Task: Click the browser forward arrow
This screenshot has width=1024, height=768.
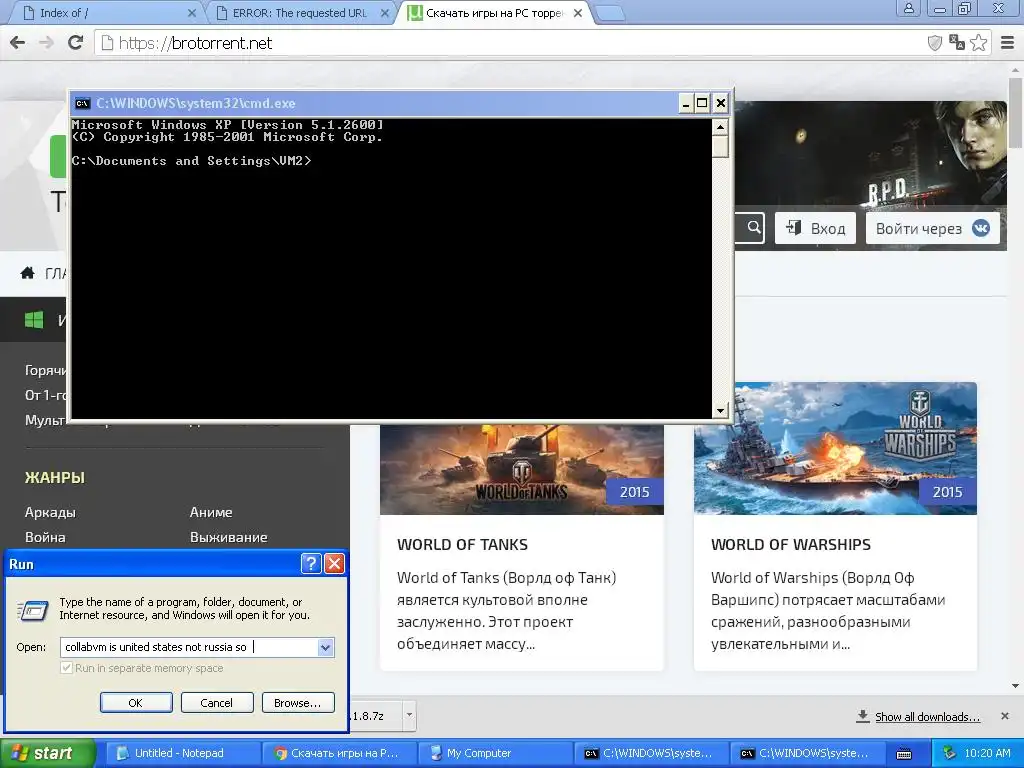Action: (x=46, y=43)
